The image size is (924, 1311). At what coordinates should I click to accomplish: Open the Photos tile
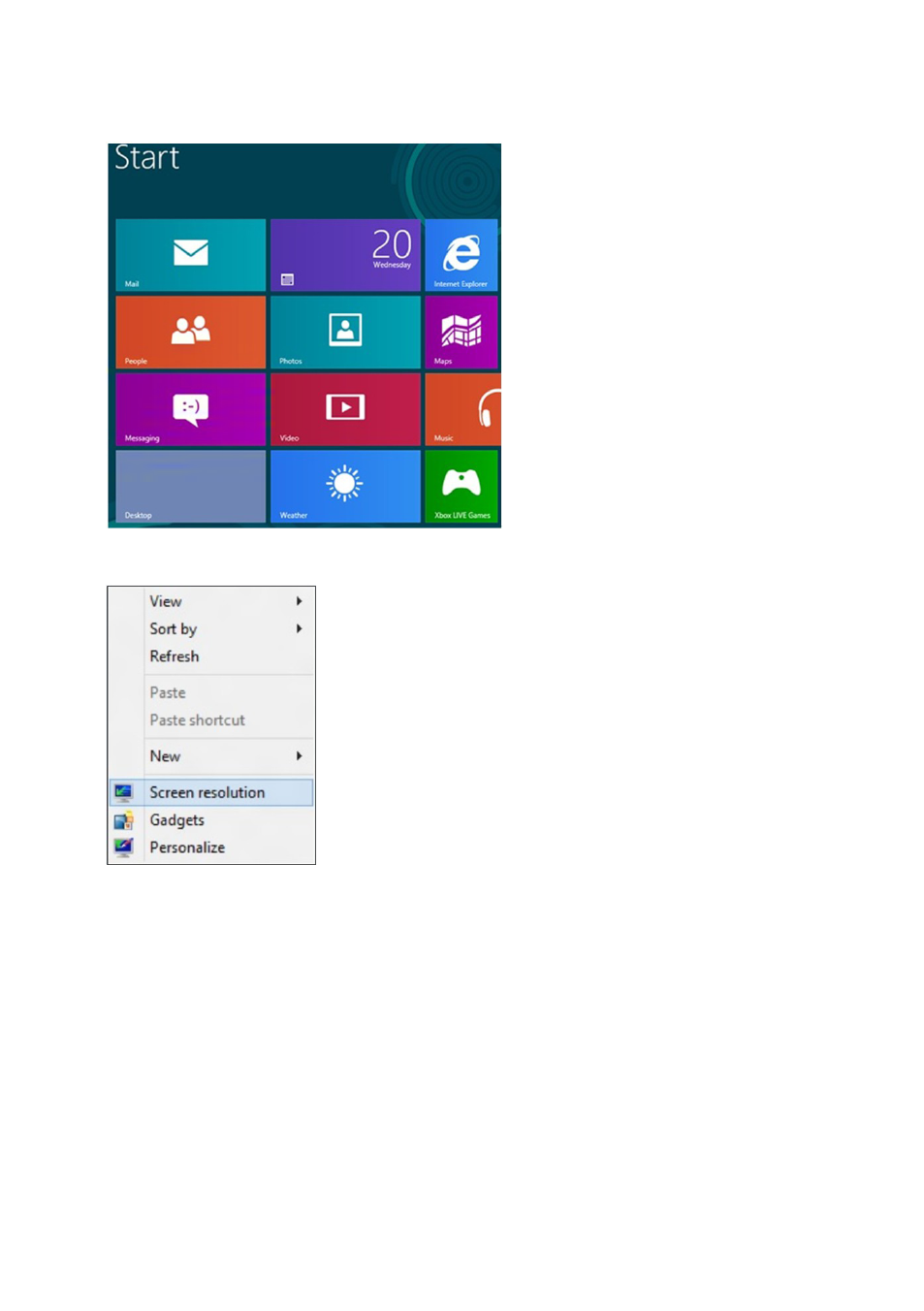tap(345, 332)
